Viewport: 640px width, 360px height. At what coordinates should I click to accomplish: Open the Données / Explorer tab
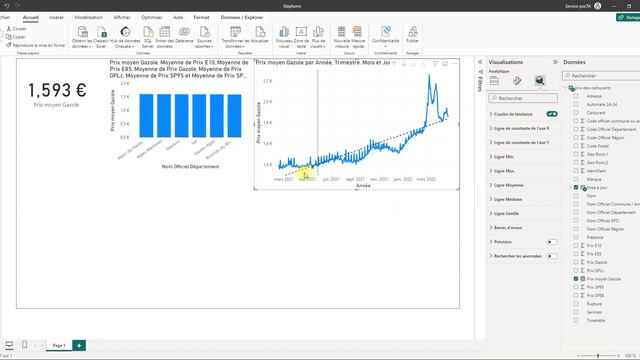(242, 18)
